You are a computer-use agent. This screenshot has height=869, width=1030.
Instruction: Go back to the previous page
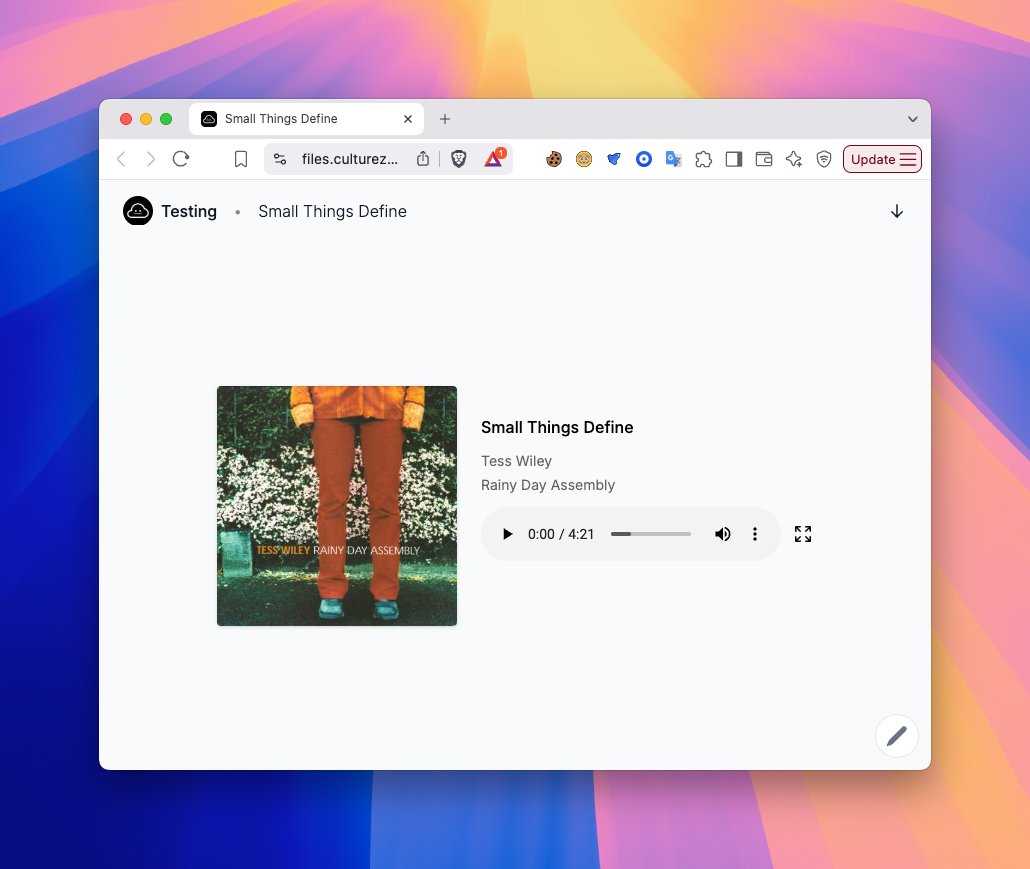[122, 159]
